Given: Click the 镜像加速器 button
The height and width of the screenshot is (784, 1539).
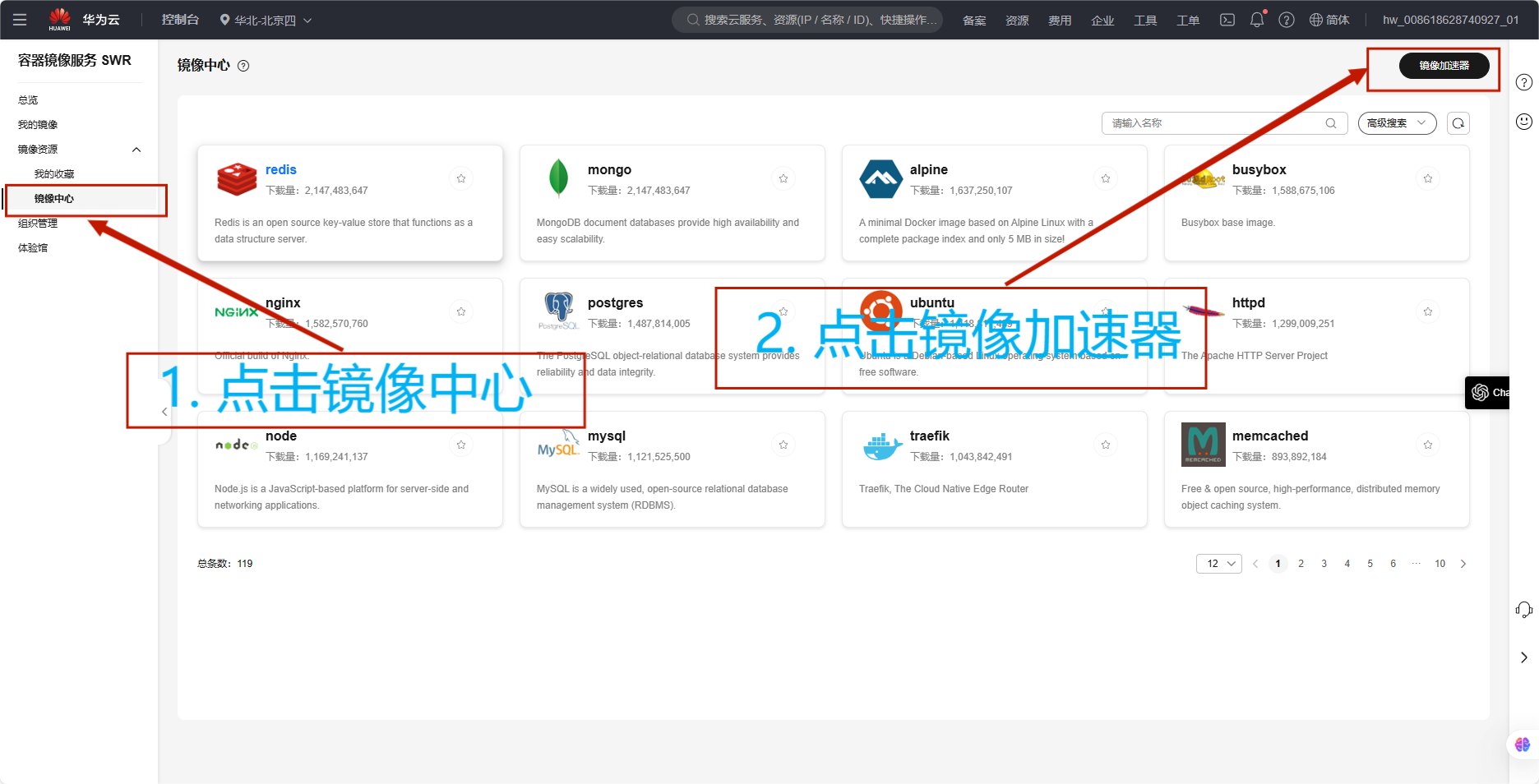Looking at the screenshot, I should [1444, 66].
